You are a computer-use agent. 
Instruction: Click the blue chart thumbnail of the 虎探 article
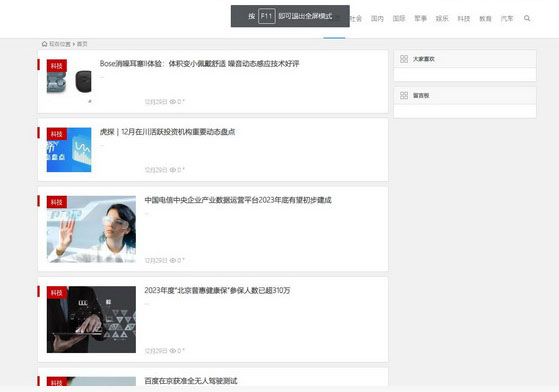click(69, 150)
